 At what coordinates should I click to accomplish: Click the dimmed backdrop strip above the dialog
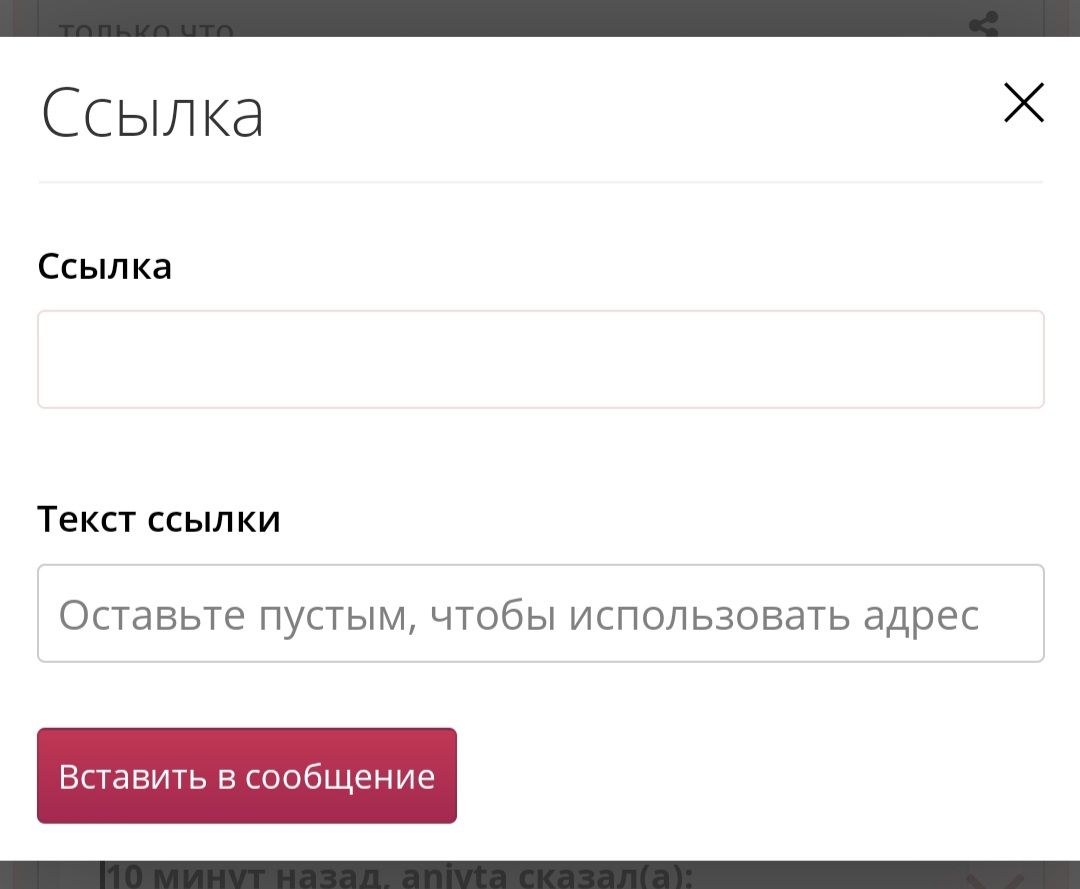[540, 17]
